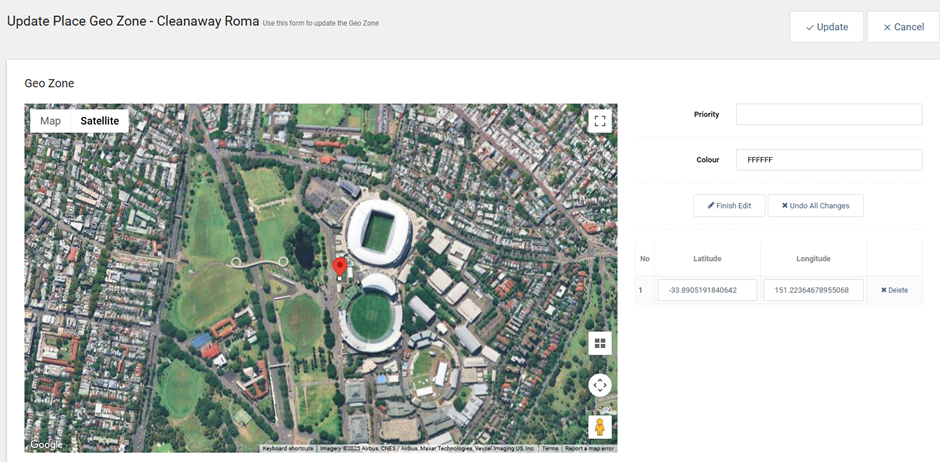Click the Update button
Screen dimensions: 940x462
pos(826,27)
